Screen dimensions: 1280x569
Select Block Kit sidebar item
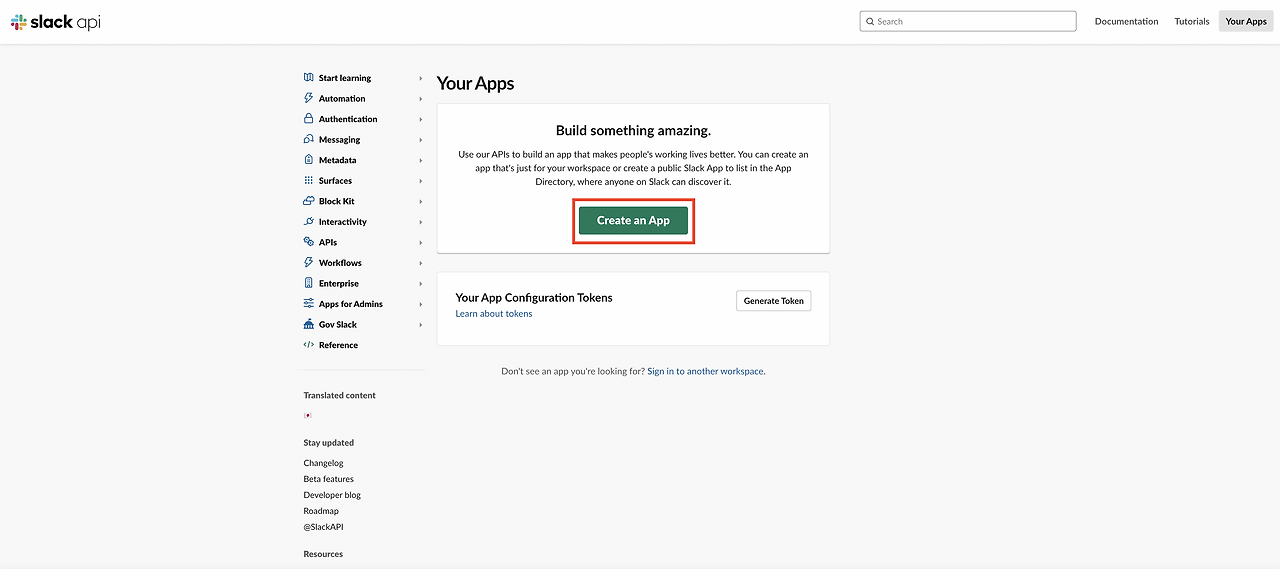pos(337,201)
